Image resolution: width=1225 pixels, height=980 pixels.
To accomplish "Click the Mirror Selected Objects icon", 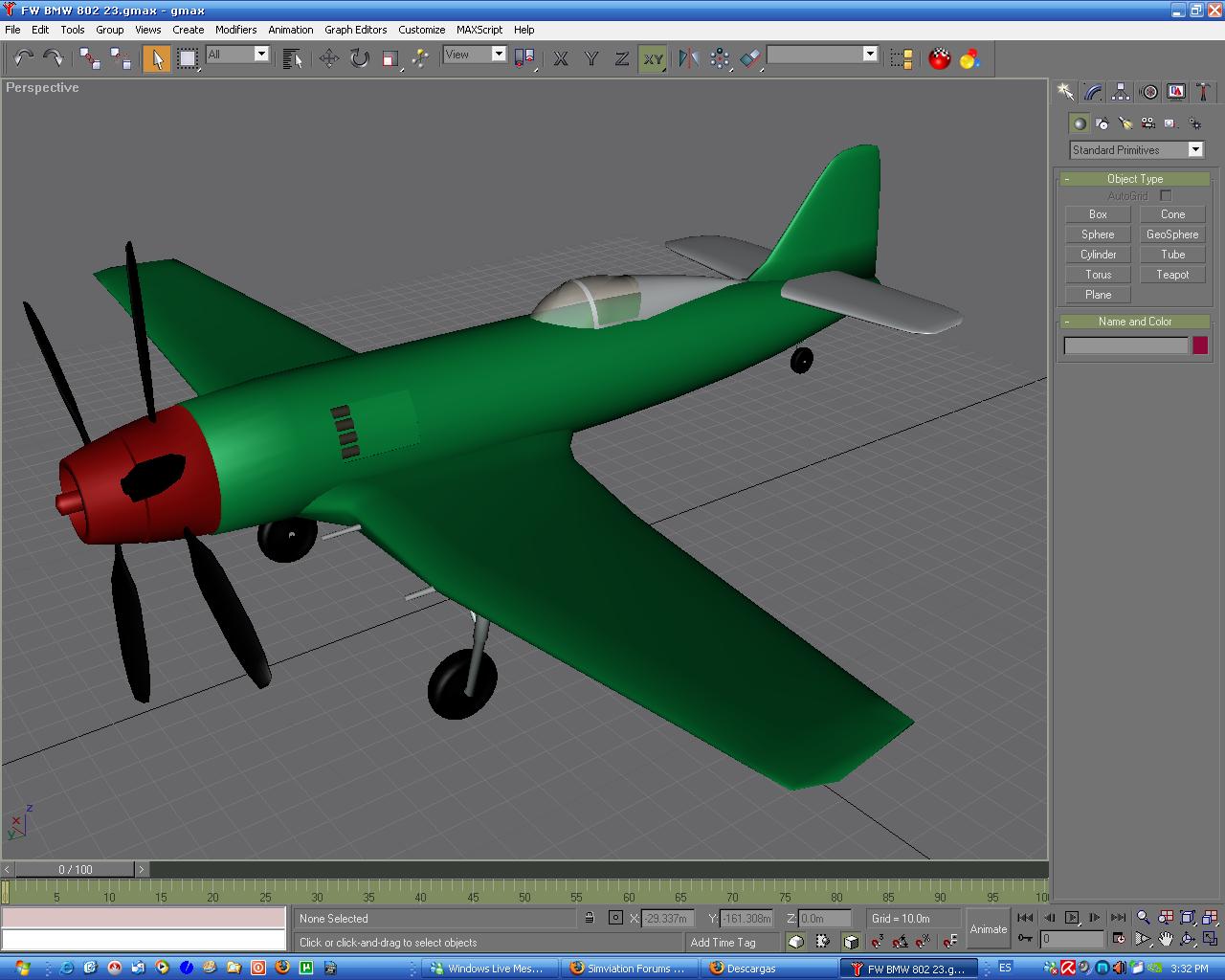I will point(688,59).
